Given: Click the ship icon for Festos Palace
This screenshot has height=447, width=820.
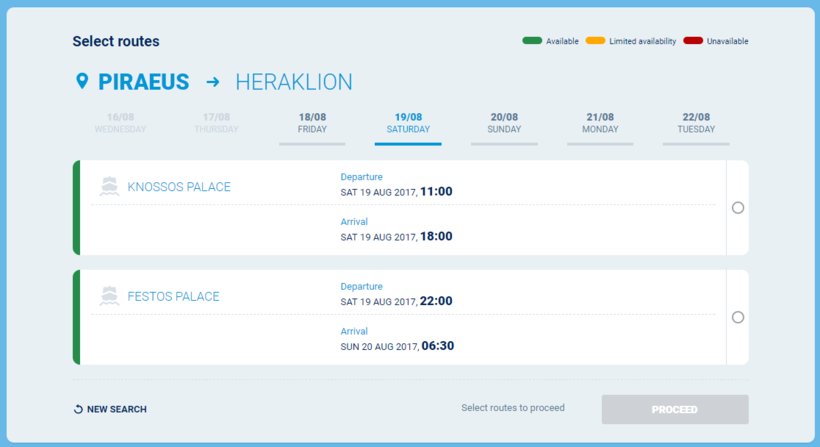Looking at the screenshot, I should pos(109,296).
